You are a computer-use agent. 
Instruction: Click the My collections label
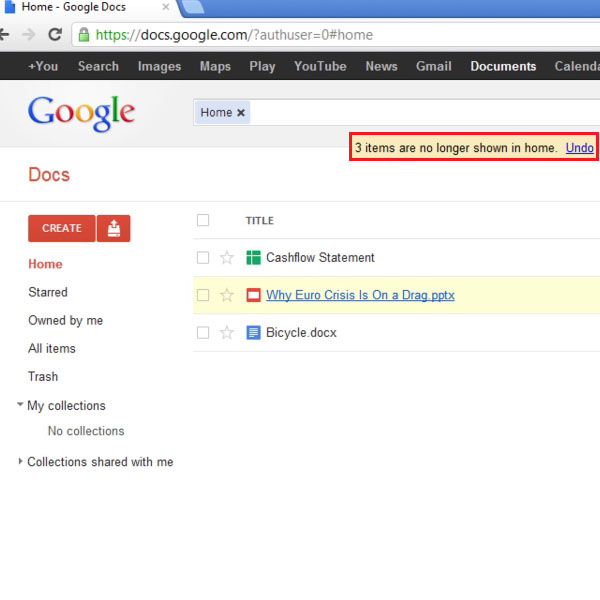coord(66,406)
